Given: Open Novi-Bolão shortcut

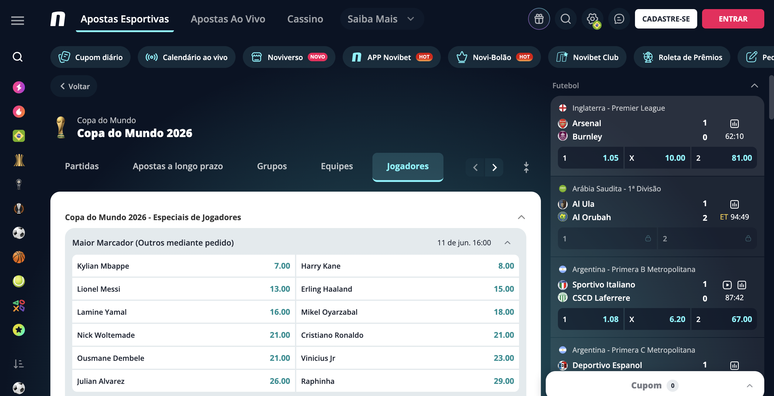Looking at the screenshot, I should pos(494,57).
